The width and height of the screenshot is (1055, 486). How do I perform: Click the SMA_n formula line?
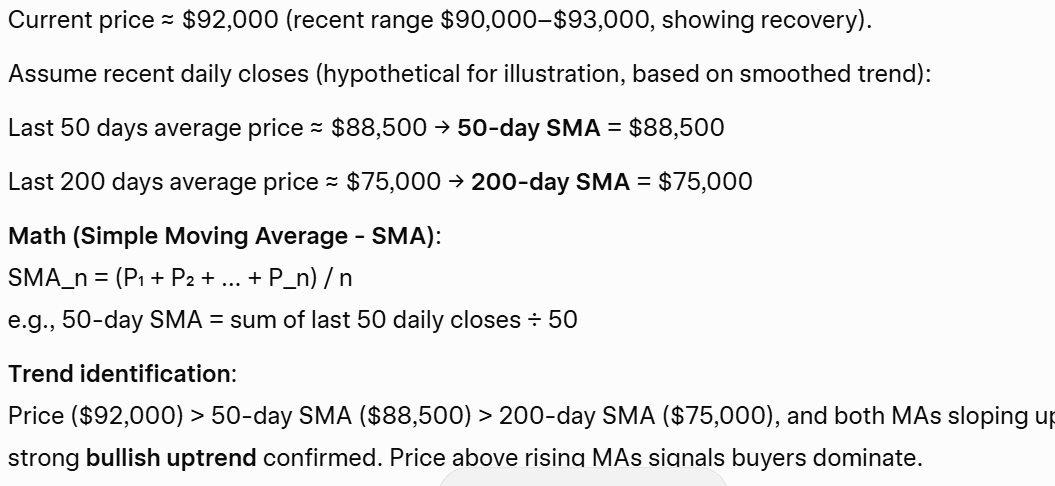click(x=180, y=277)
